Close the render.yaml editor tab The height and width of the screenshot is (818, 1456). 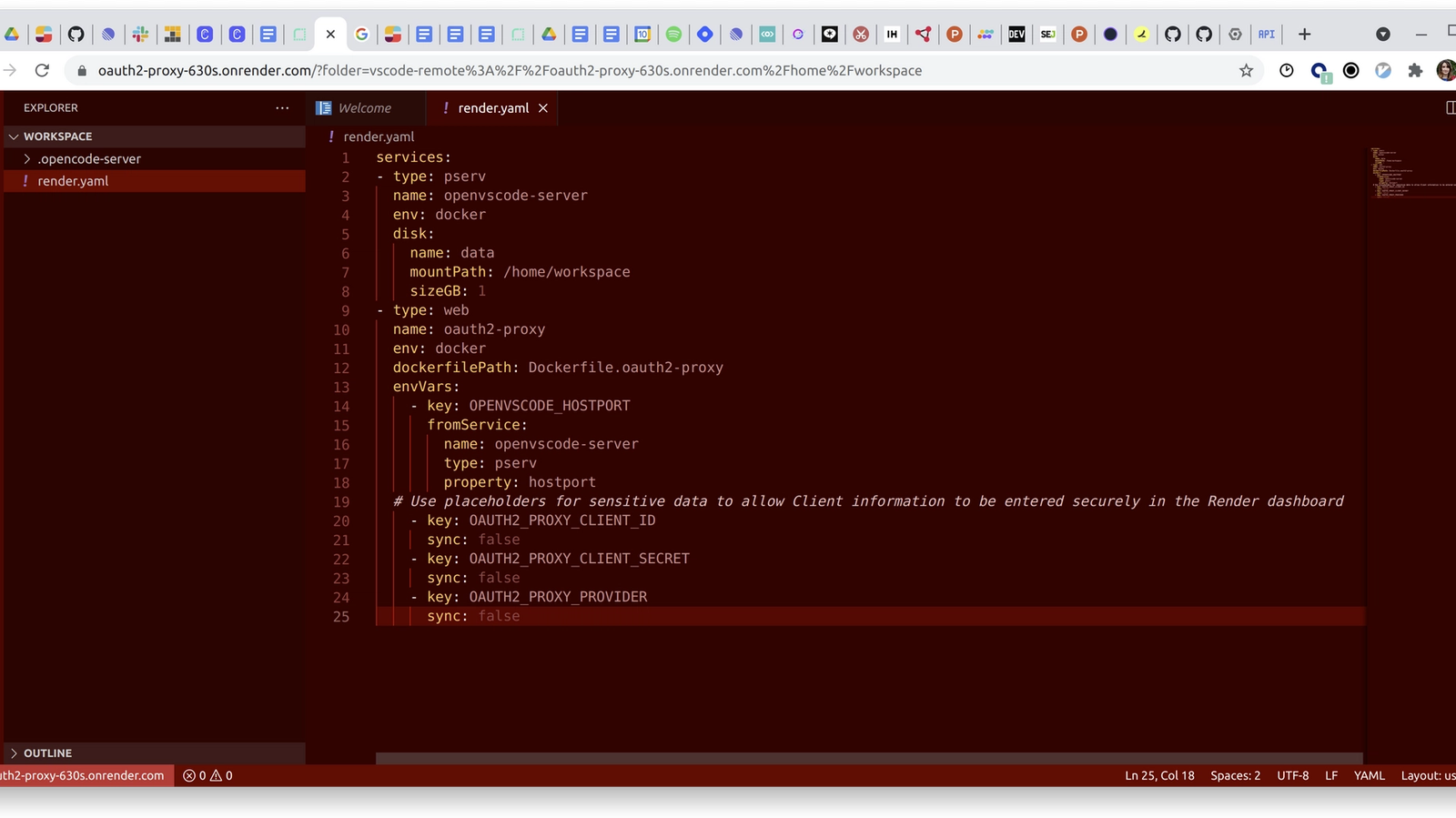pyautogui.click(x=543, y=107)
